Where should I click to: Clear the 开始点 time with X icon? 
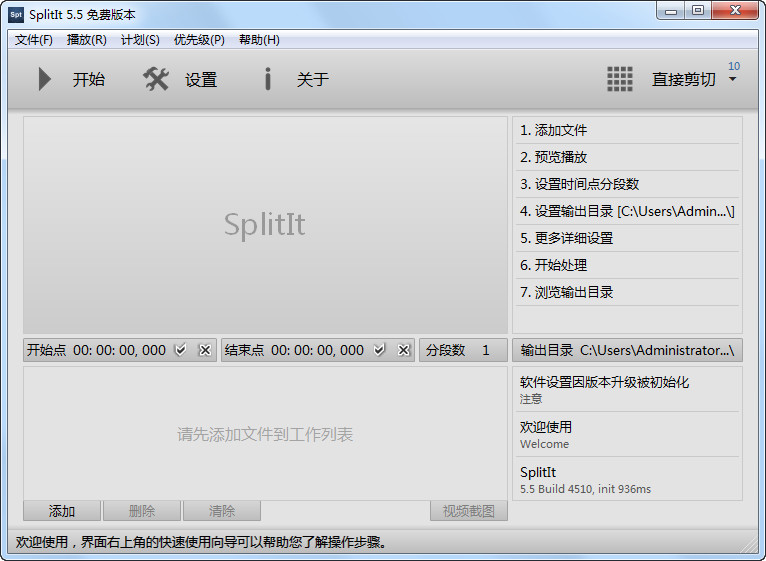[205, 350]
